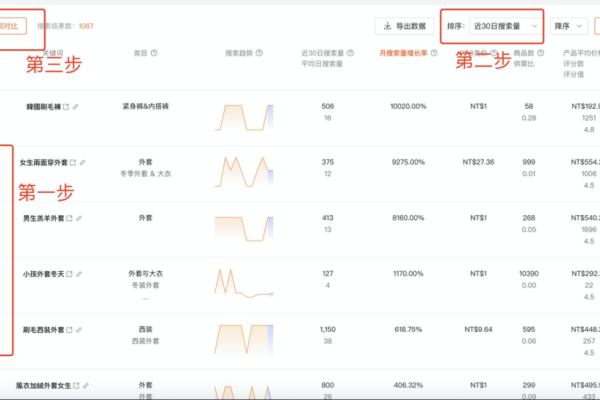Click chain link icon beside 小孩外套冬天

point(79,274)
